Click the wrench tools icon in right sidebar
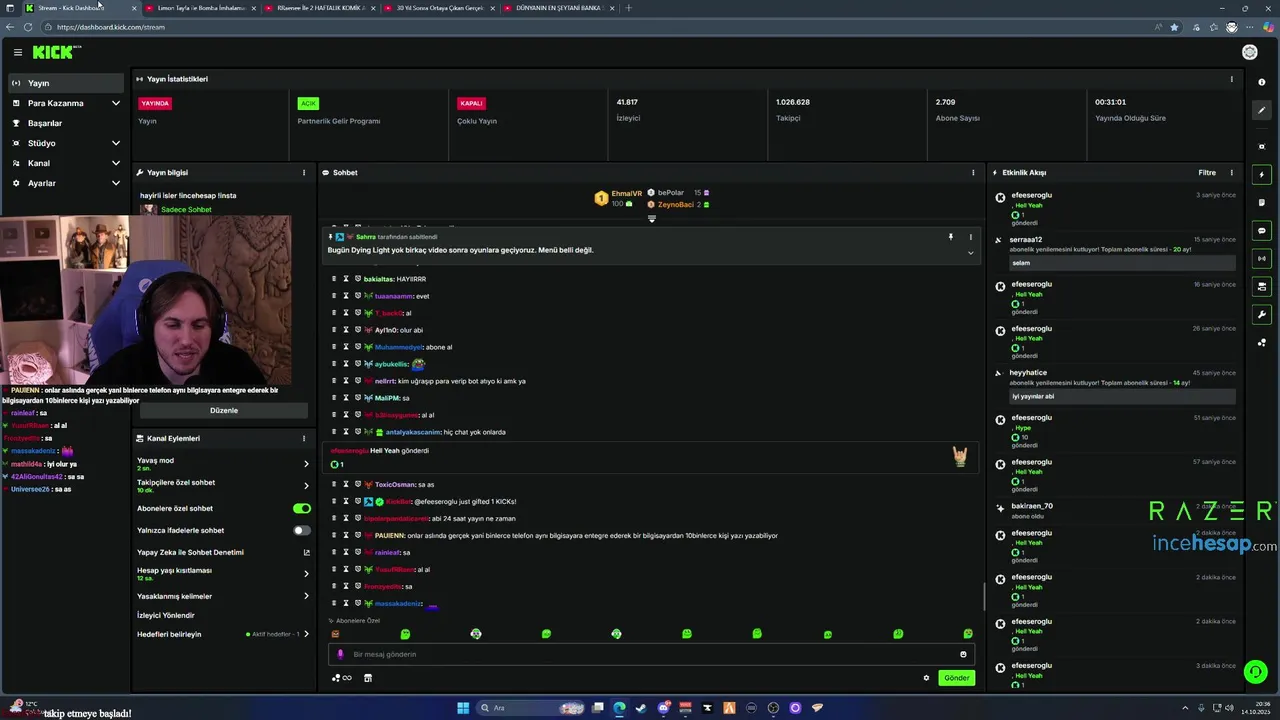Image resolution: width=1280 pixels, height=720 pixels. [x=1262, y=315]
